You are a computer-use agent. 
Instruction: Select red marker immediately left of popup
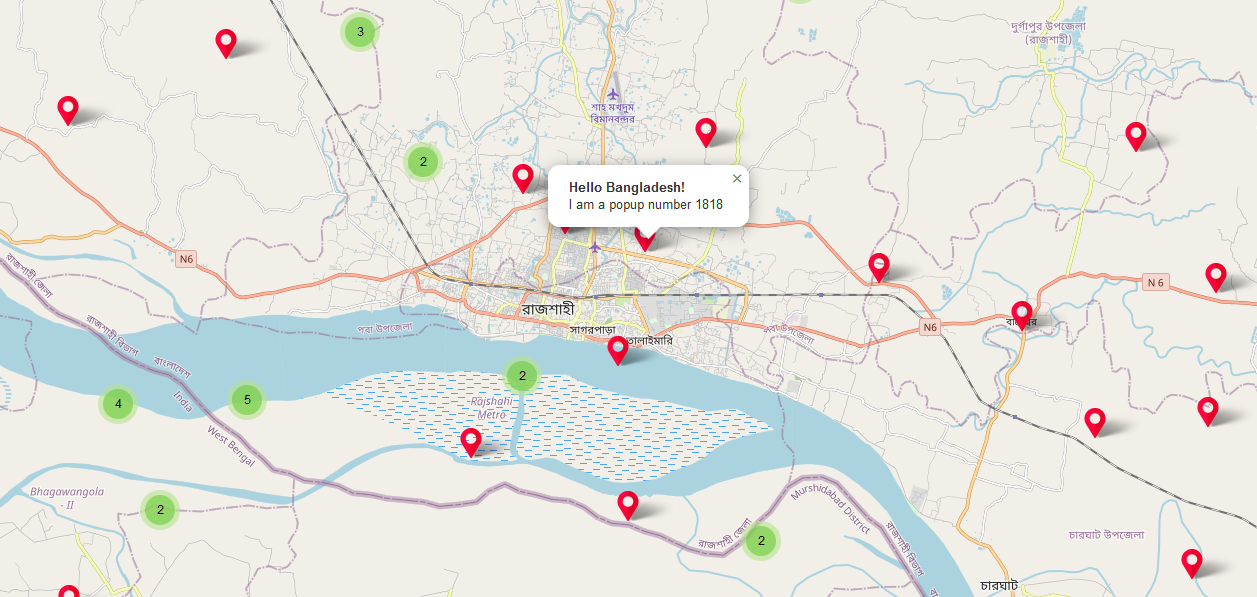523,178
